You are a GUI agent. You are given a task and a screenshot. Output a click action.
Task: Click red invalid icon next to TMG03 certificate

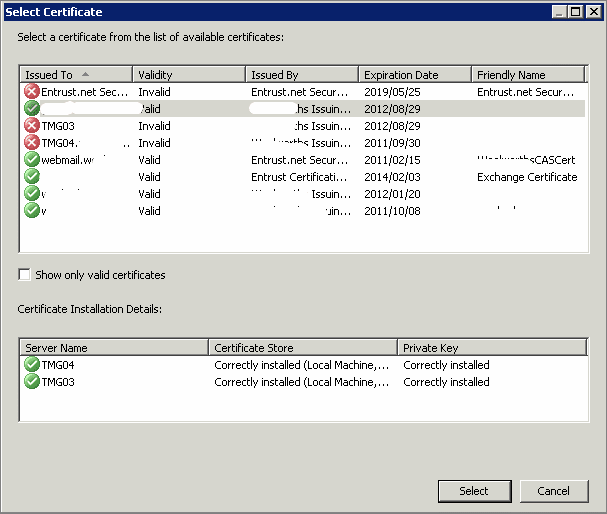(32, 126)
